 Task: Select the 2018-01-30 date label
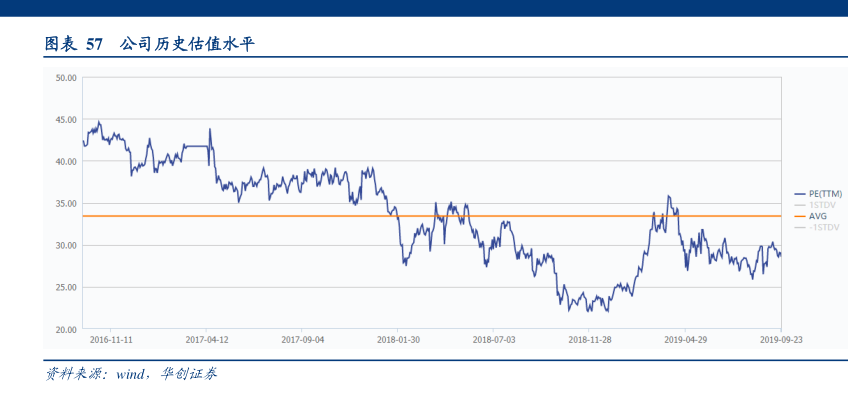pyautogui.click(x=398, y=340)
